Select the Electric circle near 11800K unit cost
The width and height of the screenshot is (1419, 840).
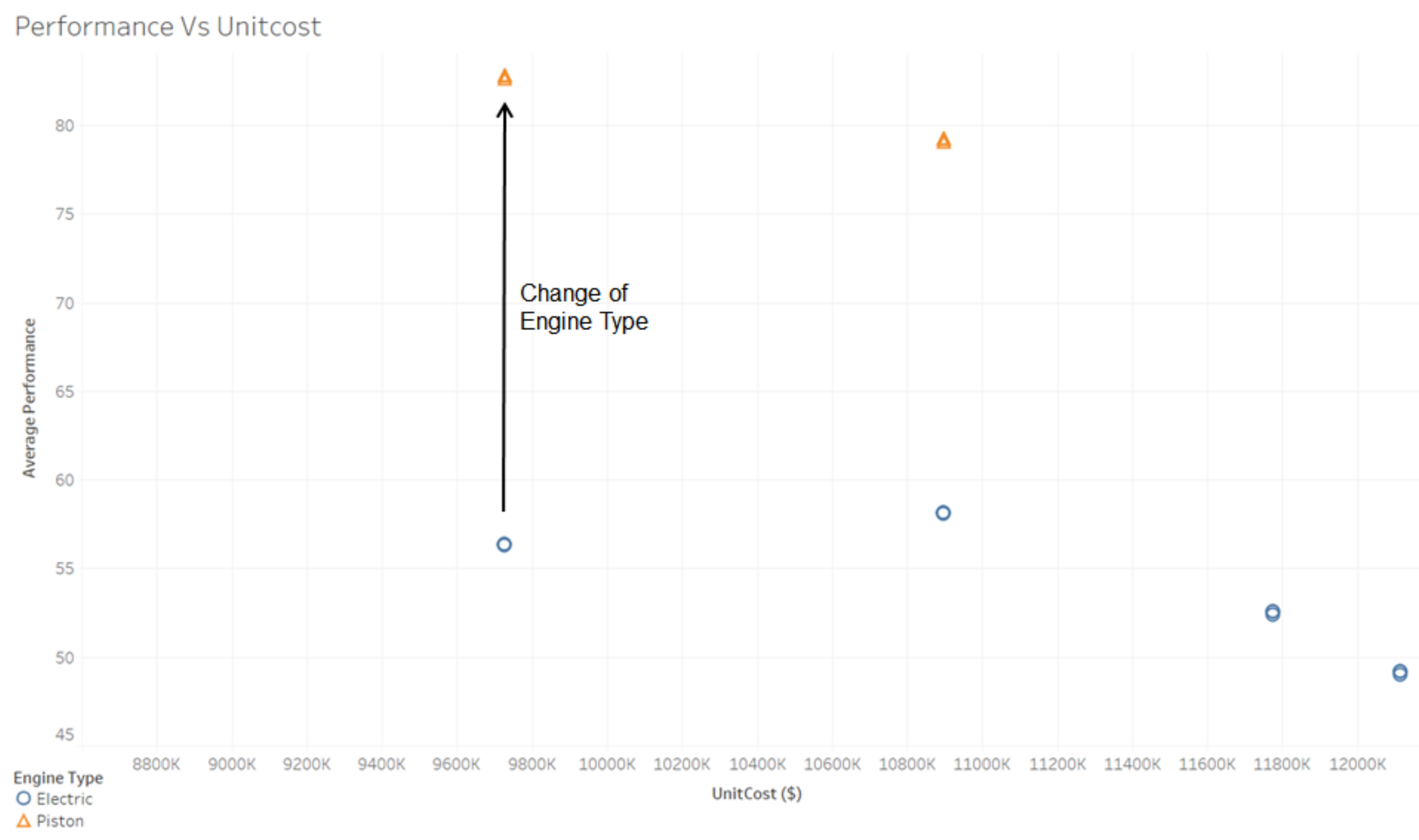pyautogui.click(x=1272, y=613)
